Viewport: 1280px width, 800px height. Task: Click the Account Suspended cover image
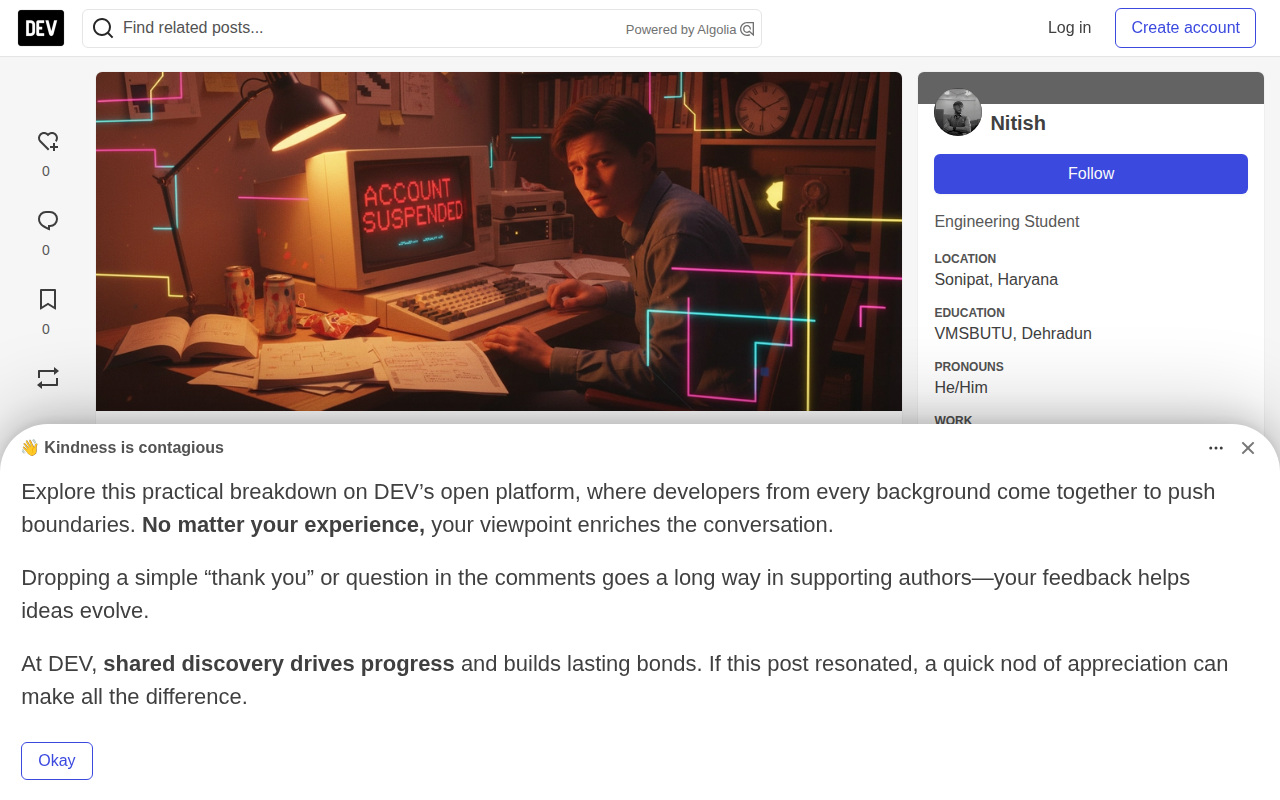coord(498,241)
